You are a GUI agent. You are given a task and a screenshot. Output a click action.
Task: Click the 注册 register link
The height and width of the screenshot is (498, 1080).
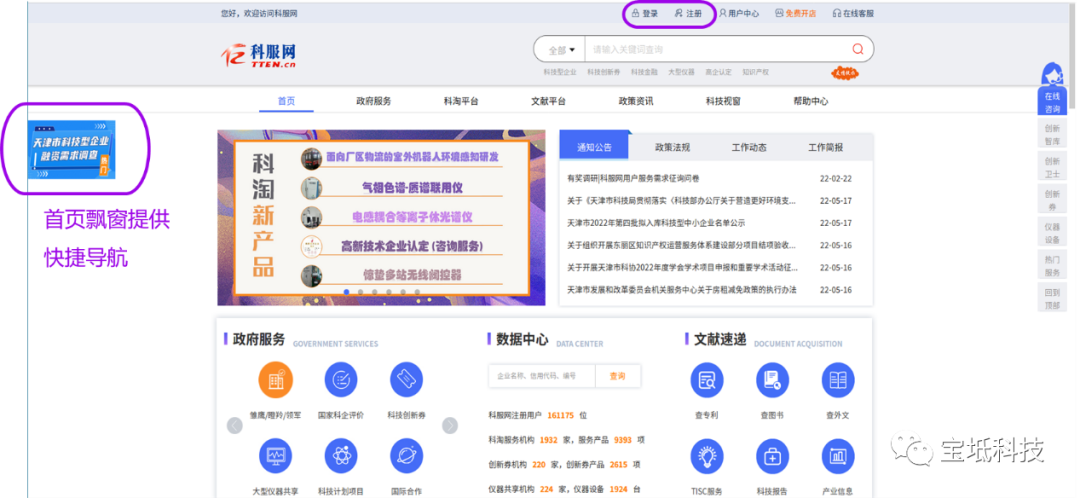(x=688, y=13)
